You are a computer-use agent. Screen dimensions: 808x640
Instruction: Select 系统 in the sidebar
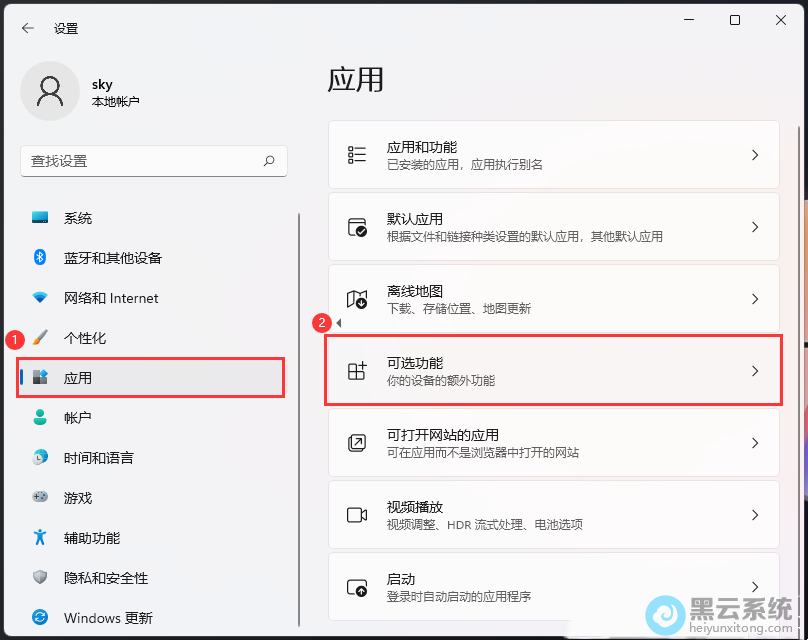pos(78,218)
